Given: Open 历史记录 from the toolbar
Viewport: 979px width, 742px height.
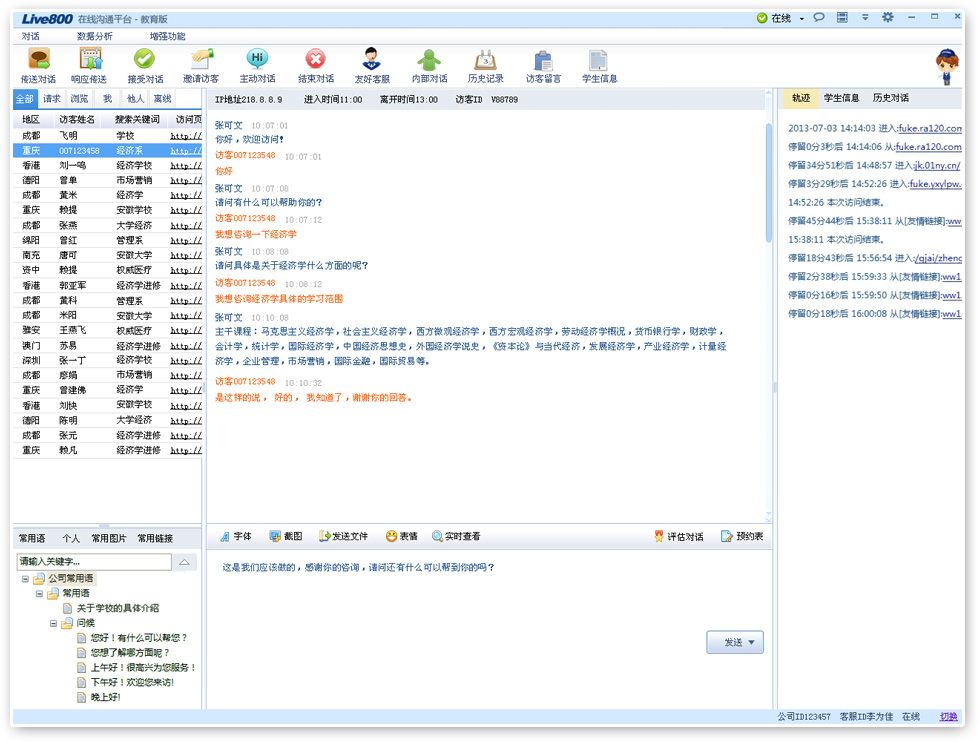Looking at the screenshot, I should [485, 60].
